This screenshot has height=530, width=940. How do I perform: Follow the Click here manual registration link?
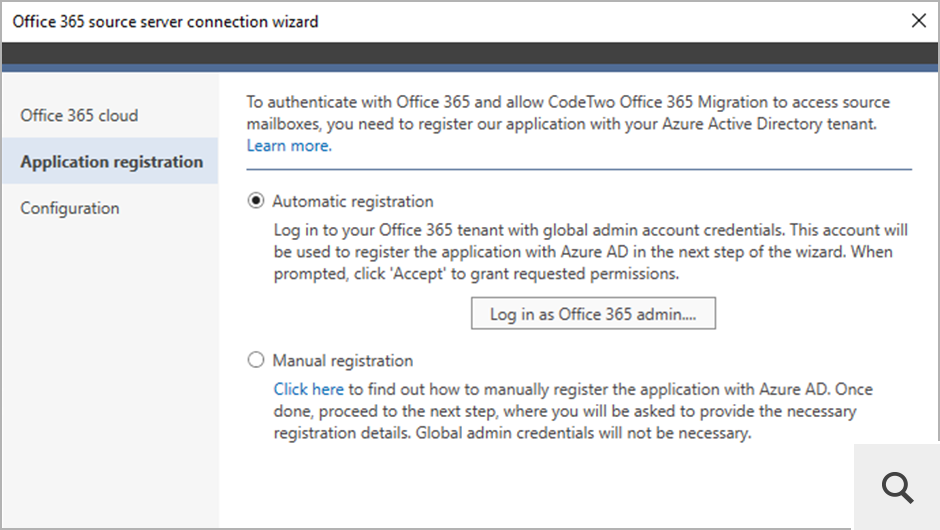point(309,389)
